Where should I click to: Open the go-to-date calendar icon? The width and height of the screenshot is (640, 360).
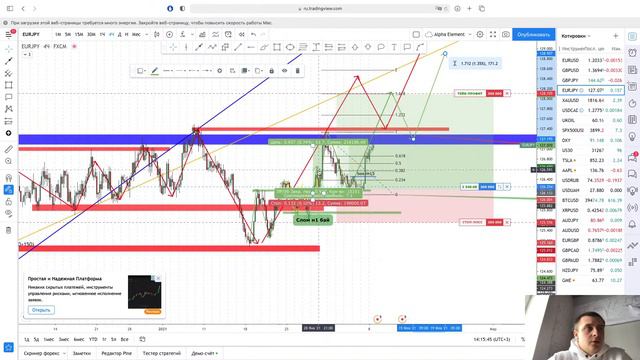point(142,340)
